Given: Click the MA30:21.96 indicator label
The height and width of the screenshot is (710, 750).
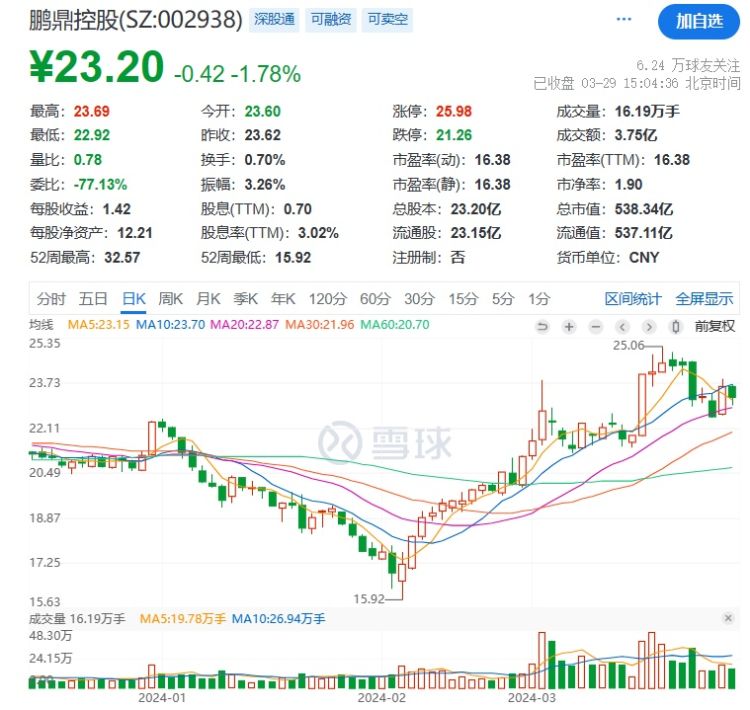Looking at the screenshot, I should 320,324.
